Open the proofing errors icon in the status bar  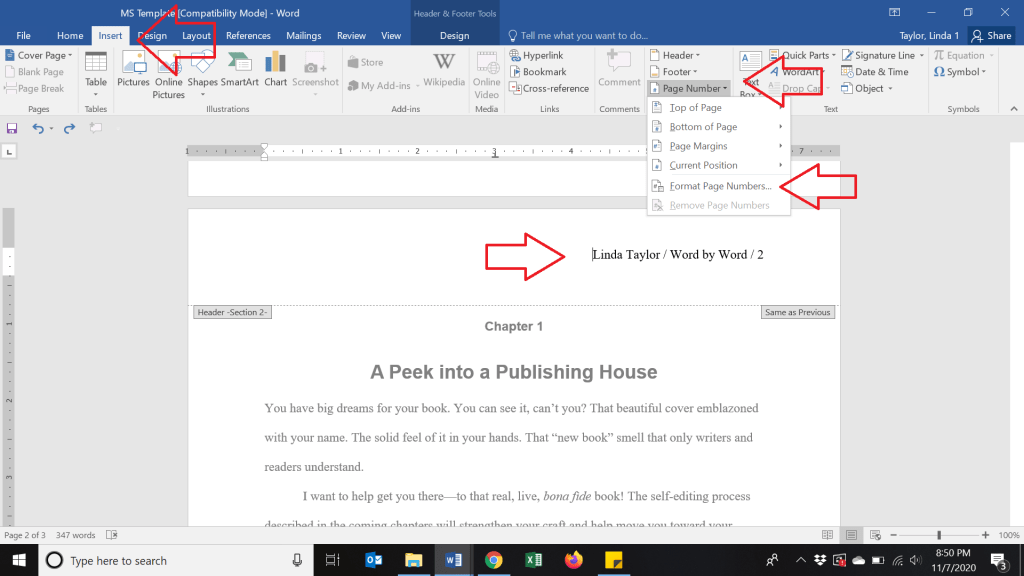click(112, 535)
